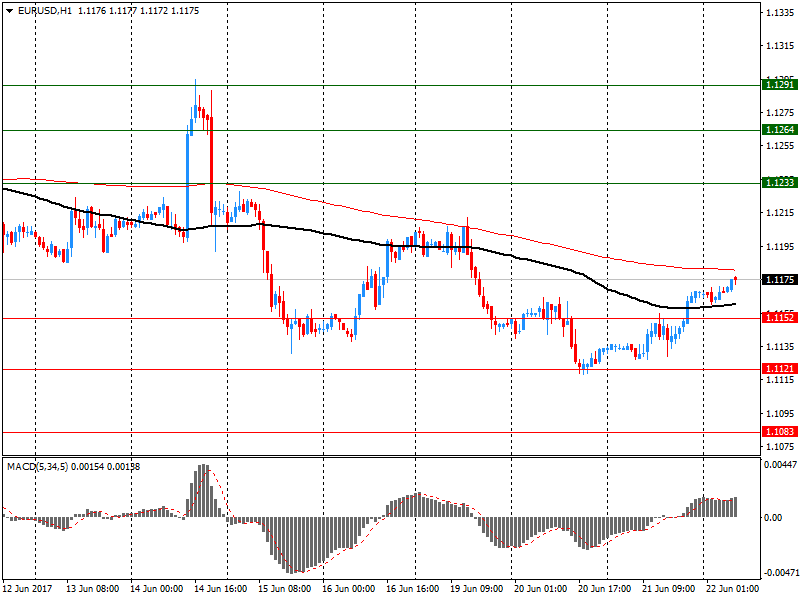This screenshot has height=600, width=800.
Task: Click the 14 Jun 16:00 time label
Action: pos(220,588)
